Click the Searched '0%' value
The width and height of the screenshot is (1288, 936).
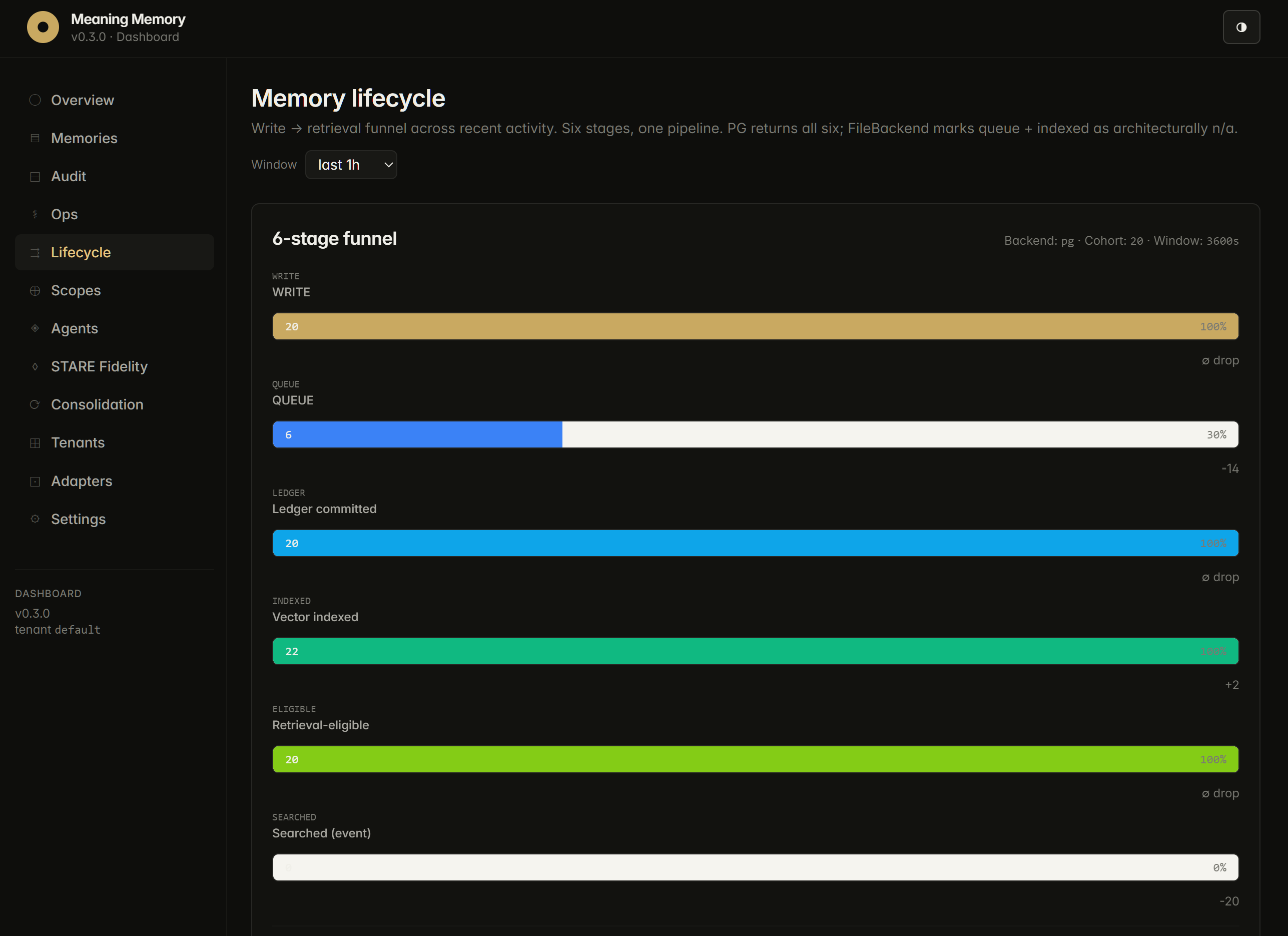coord(1220,867)
